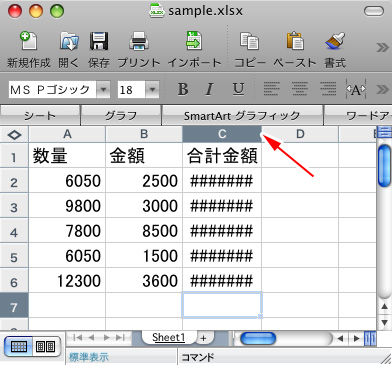This screenshot has height=365, width=392.
Task: Click the インポート import icon
Action: tap(194, 41)
